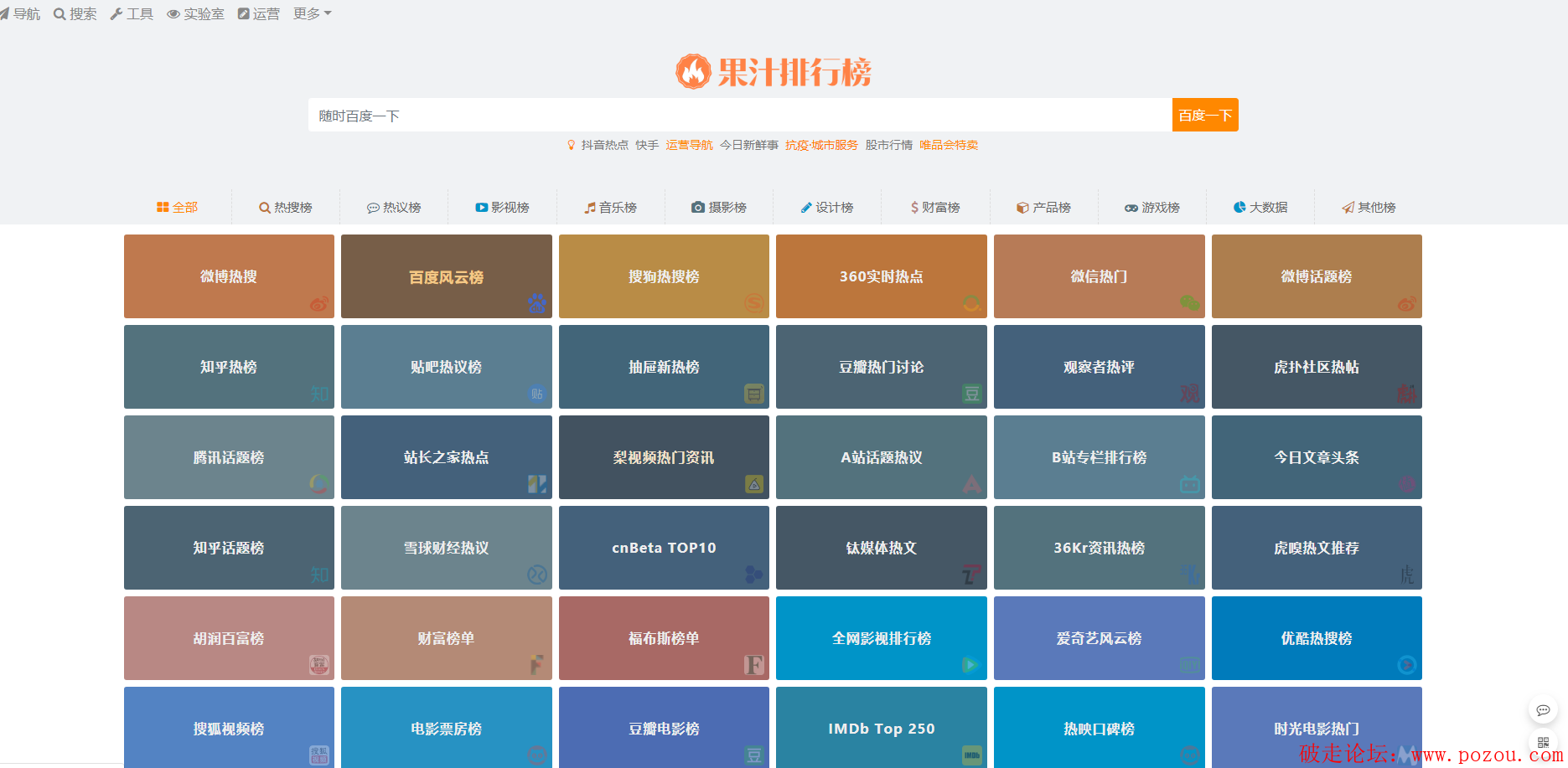This screenshot has width=1568, height=768.
Task: Click the Huxiu icon on 虎嗅热文推荐 card
Action: 1407,575
